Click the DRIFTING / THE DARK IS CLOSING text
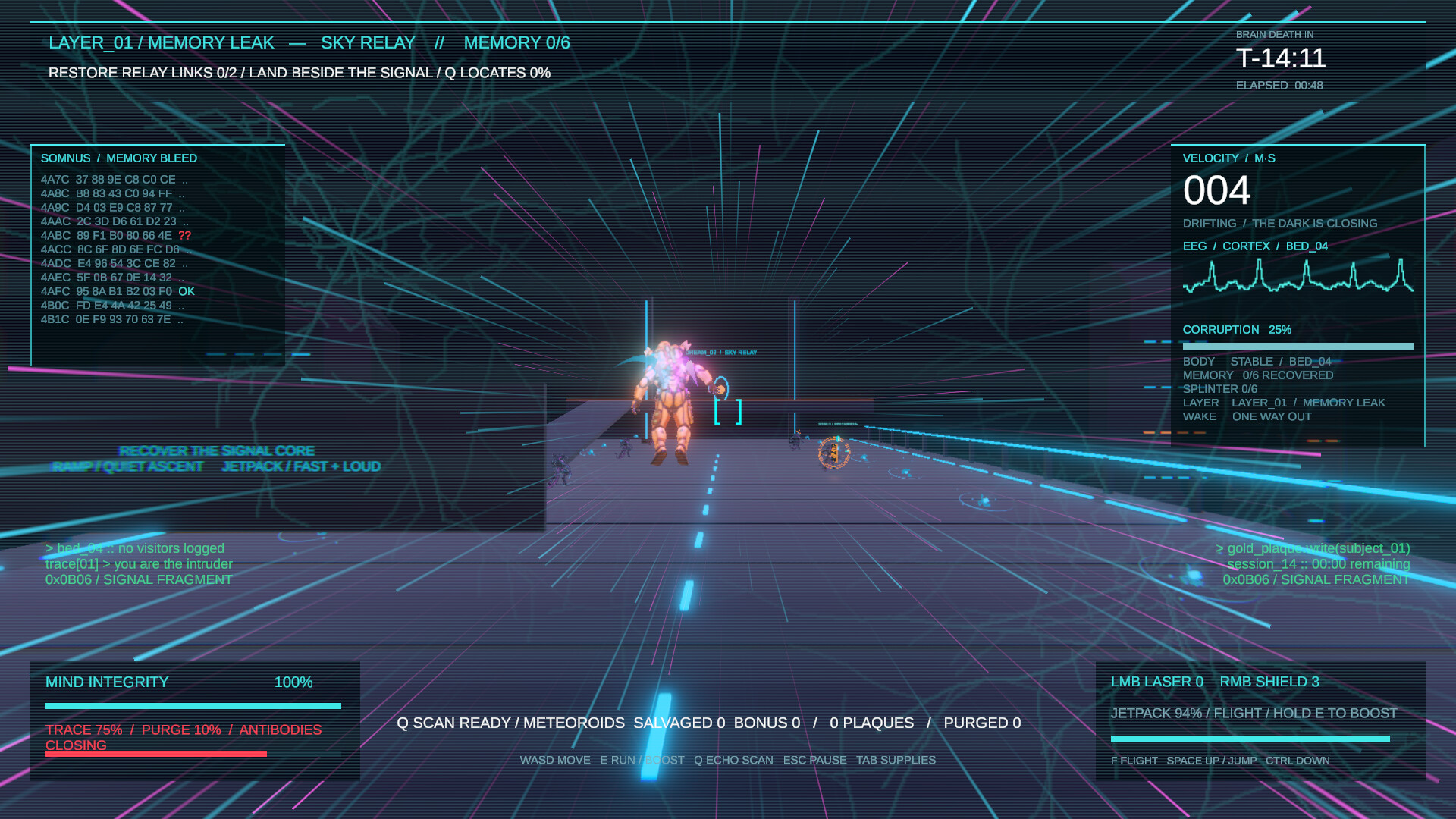 tap(1280, 224)
